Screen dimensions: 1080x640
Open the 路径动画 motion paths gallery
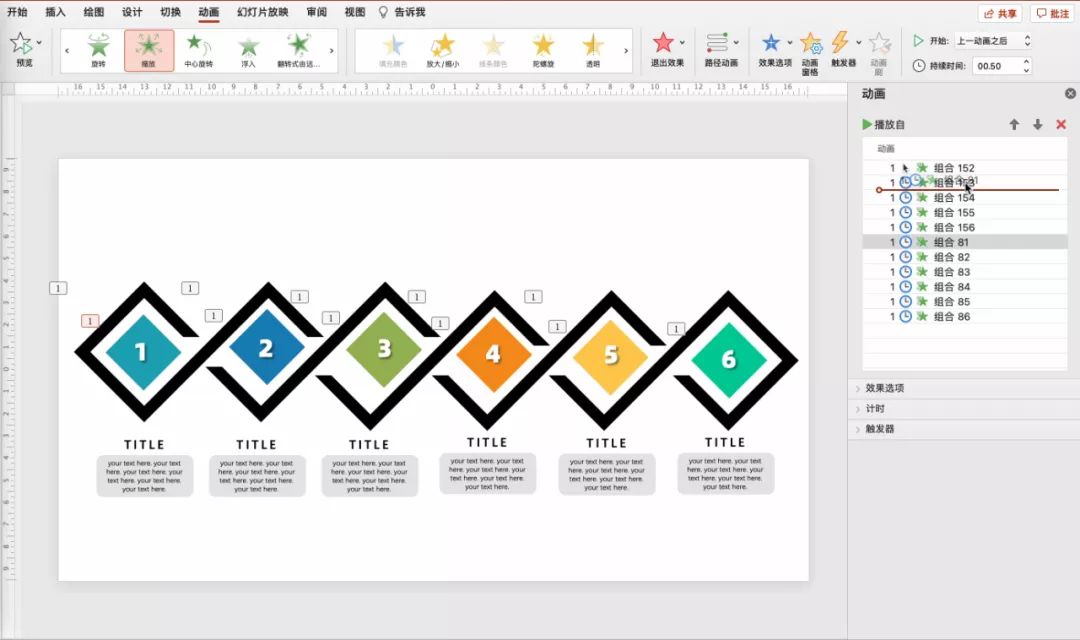coord(717,43)
